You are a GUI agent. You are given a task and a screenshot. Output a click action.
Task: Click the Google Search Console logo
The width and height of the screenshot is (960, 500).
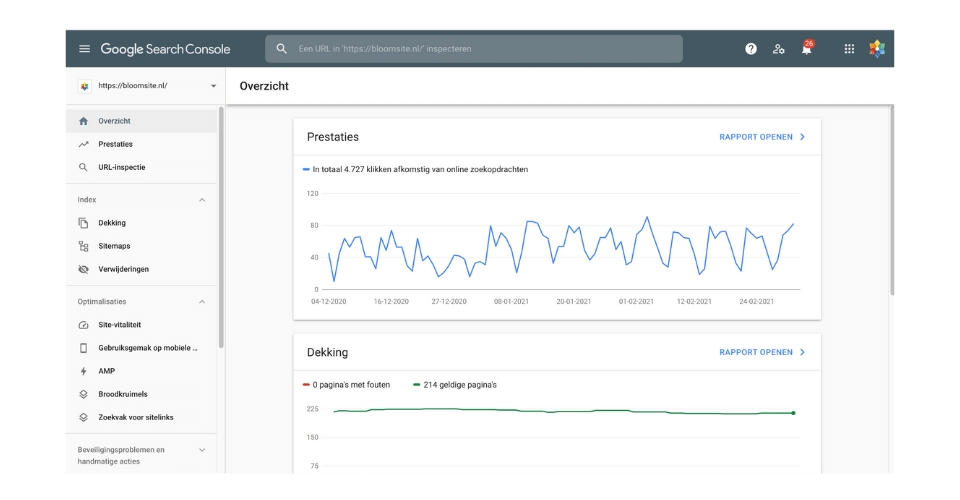tap(165, 49)
